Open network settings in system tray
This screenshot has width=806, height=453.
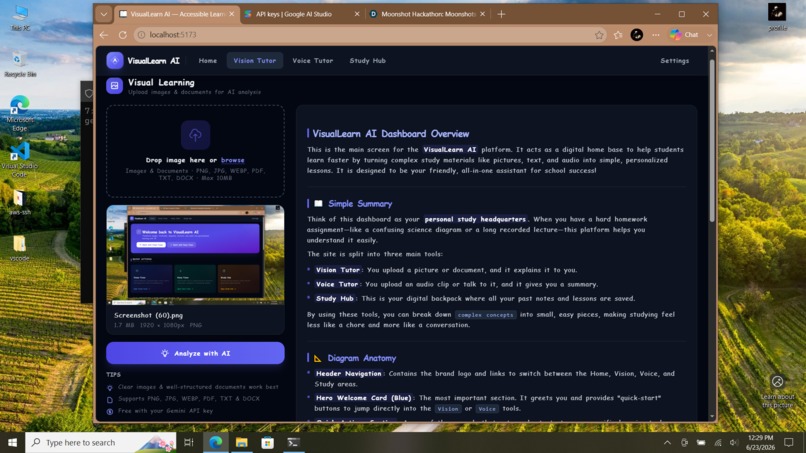coord(718,443)
